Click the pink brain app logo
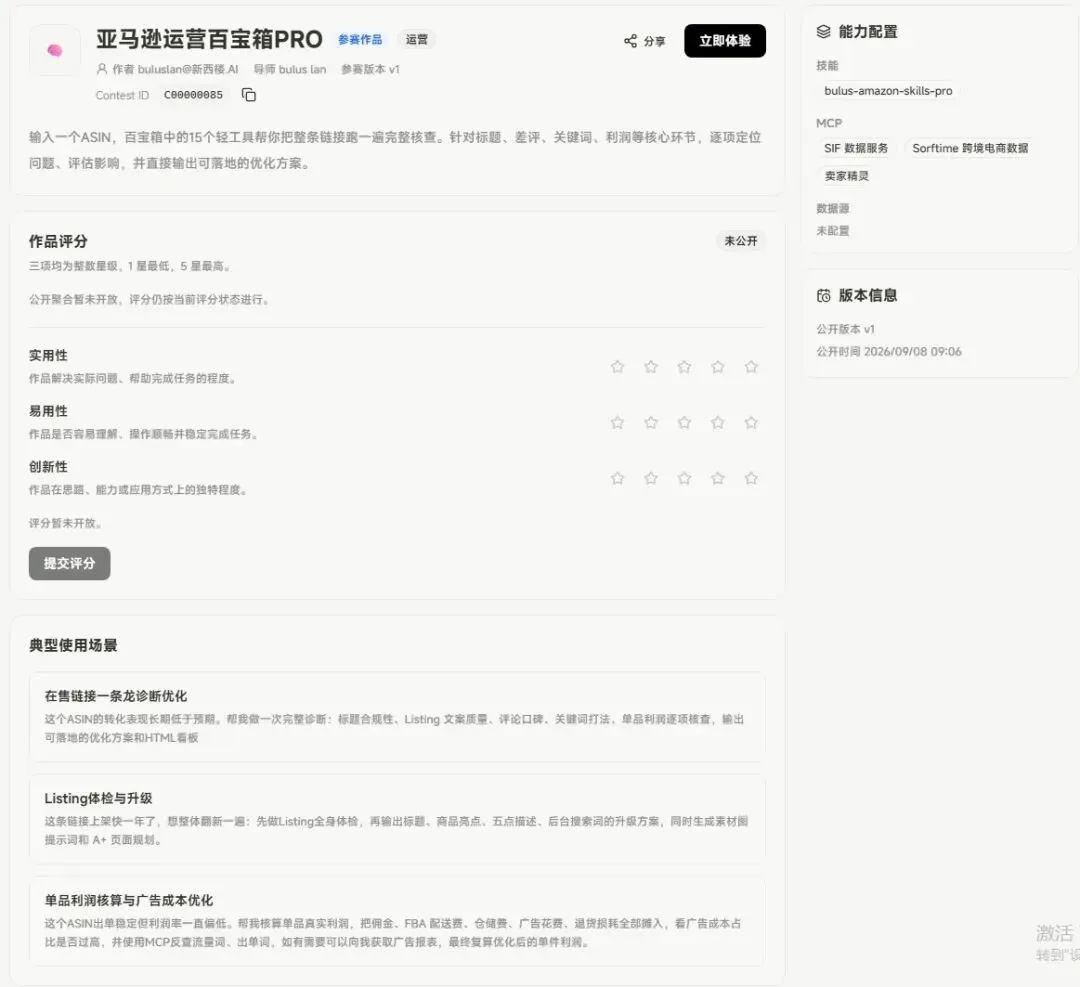The height and width of the screenshot is (987, 1080). coord(54,50)
